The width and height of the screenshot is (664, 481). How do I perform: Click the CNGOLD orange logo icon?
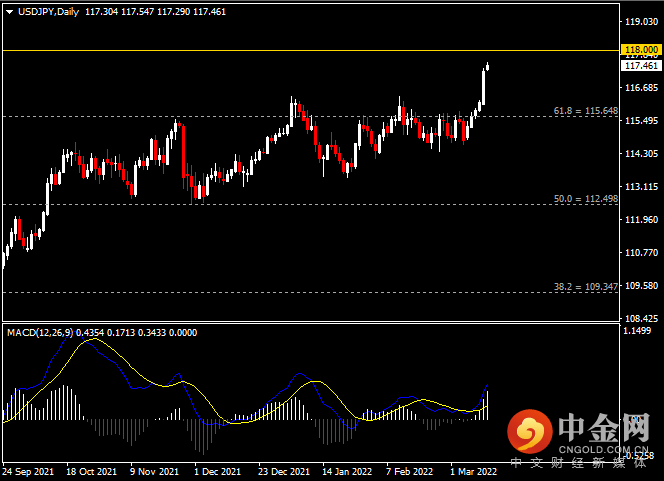coord(530,431)
